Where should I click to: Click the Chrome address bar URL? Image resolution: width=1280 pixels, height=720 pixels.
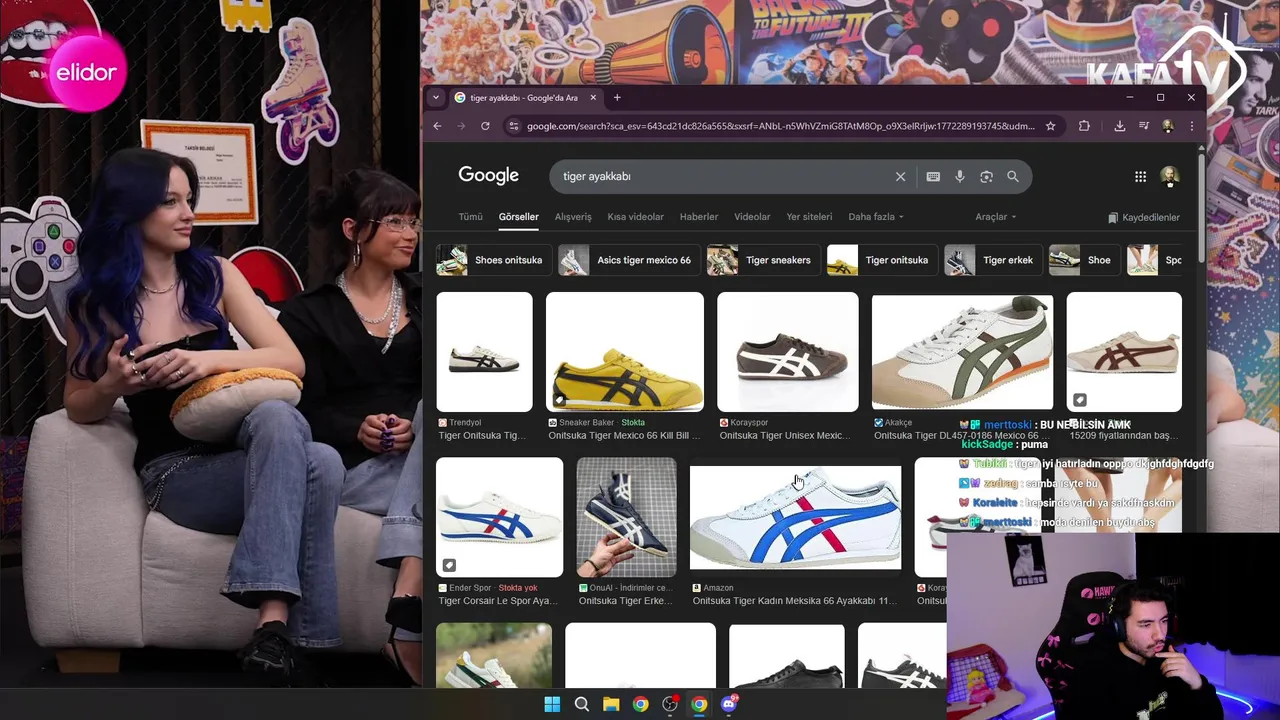(x=780, y=126)
